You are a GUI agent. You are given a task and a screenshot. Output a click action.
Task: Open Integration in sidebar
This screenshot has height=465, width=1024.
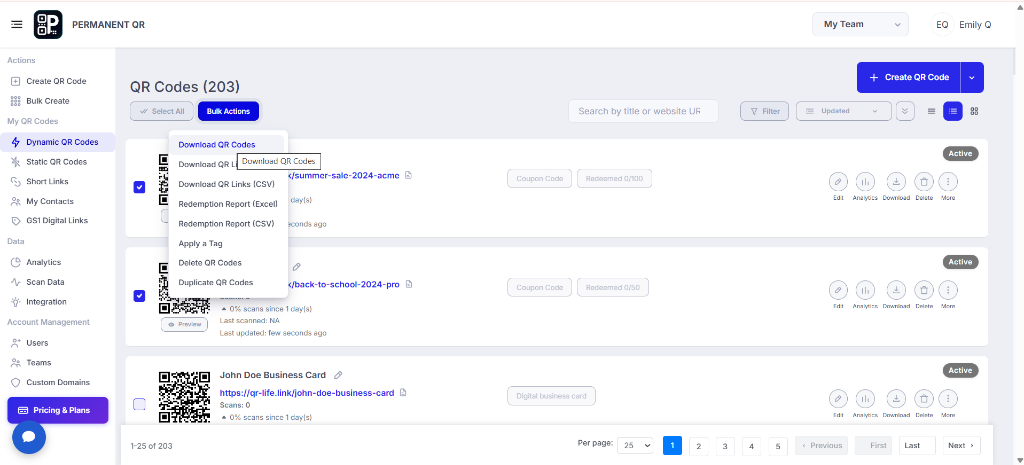tap(46, 302)
